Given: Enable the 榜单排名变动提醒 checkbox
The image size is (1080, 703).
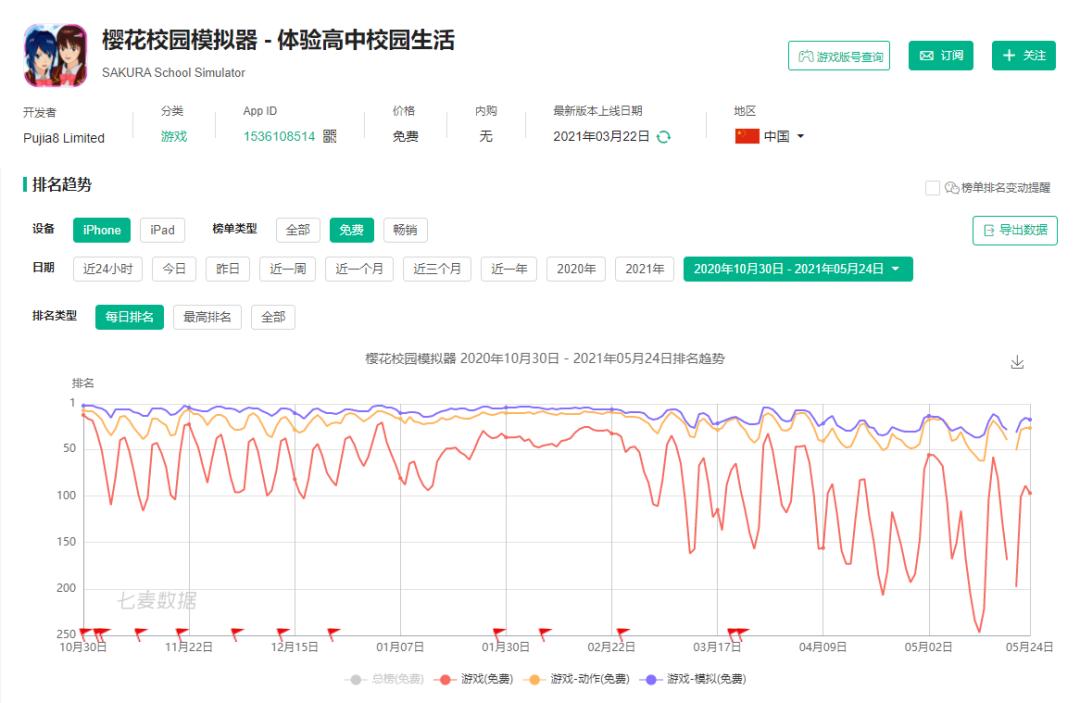Looking at the screenshot, I should [x=932, y=188].
